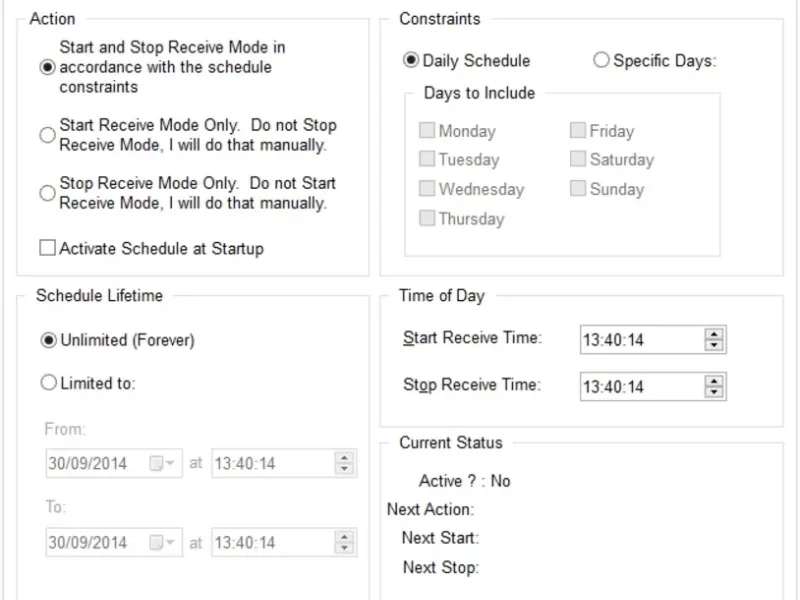Increase Start Receive Time with up arrow
The height and width of the screenshot is (600, 800).
(x=713, y=334)
